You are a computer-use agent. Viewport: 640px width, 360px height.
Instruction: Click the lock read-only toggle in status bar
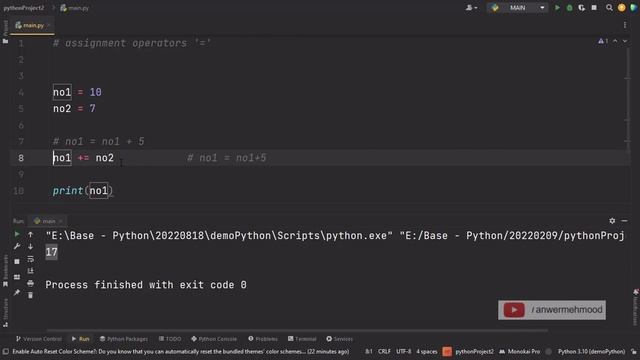pos(633,351)
